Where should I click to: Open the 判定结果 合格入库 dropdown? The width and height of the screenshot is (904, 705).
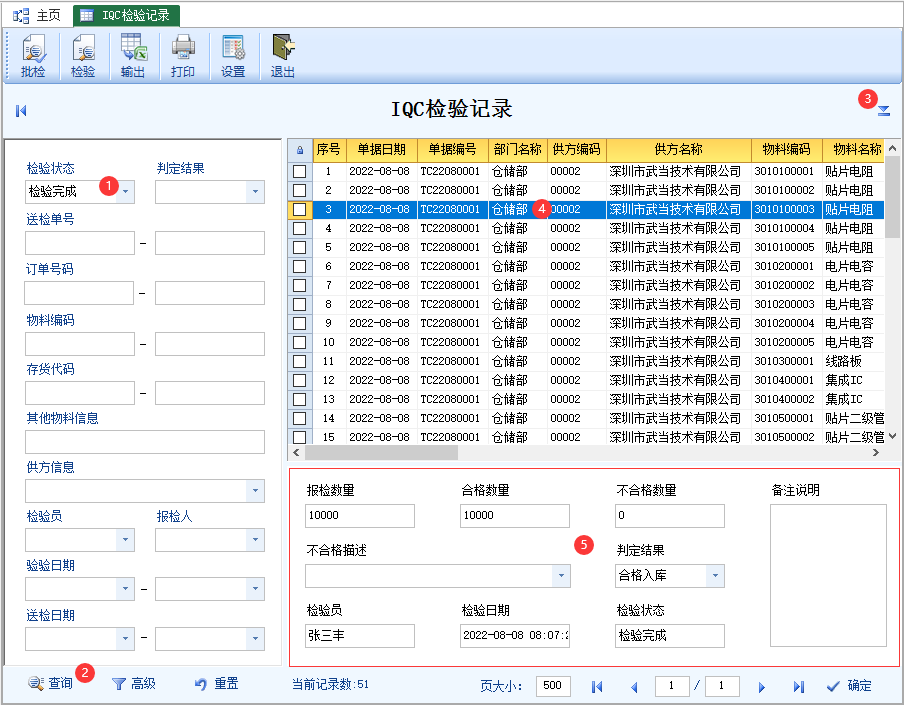715,576
